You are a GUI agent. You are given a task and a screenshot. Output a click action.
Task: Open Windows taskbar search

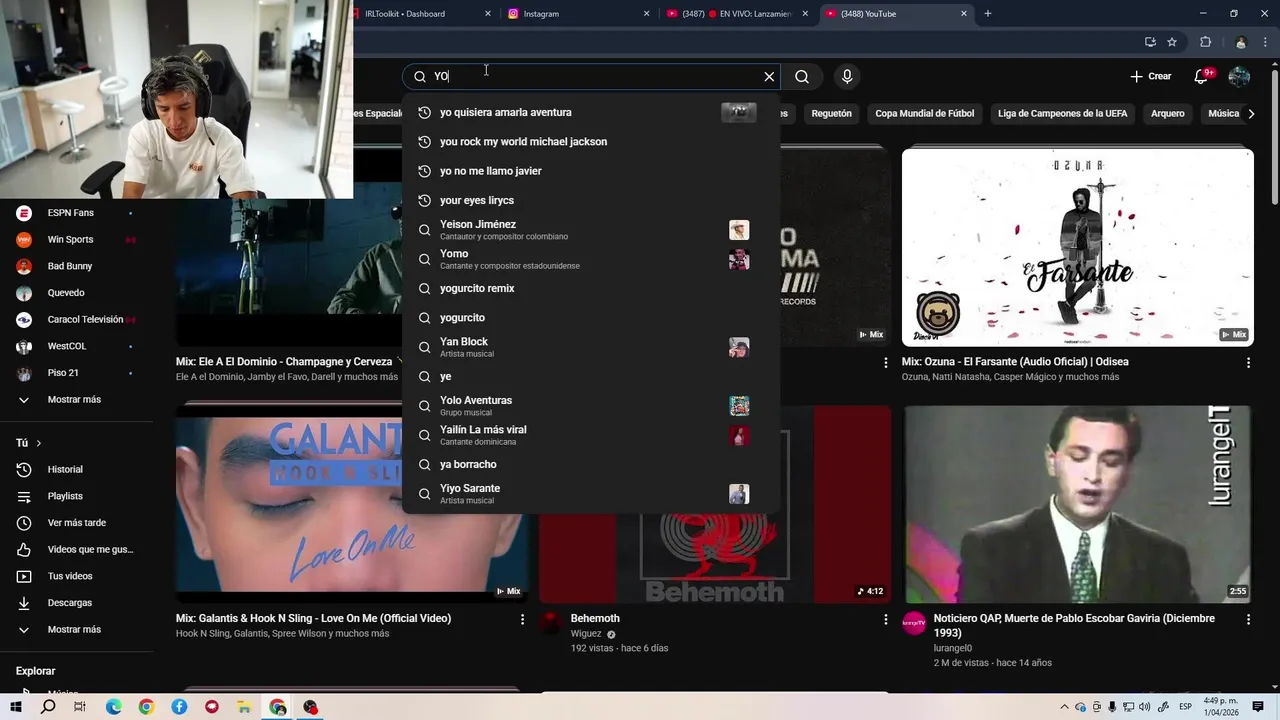(x=48, y=707)
